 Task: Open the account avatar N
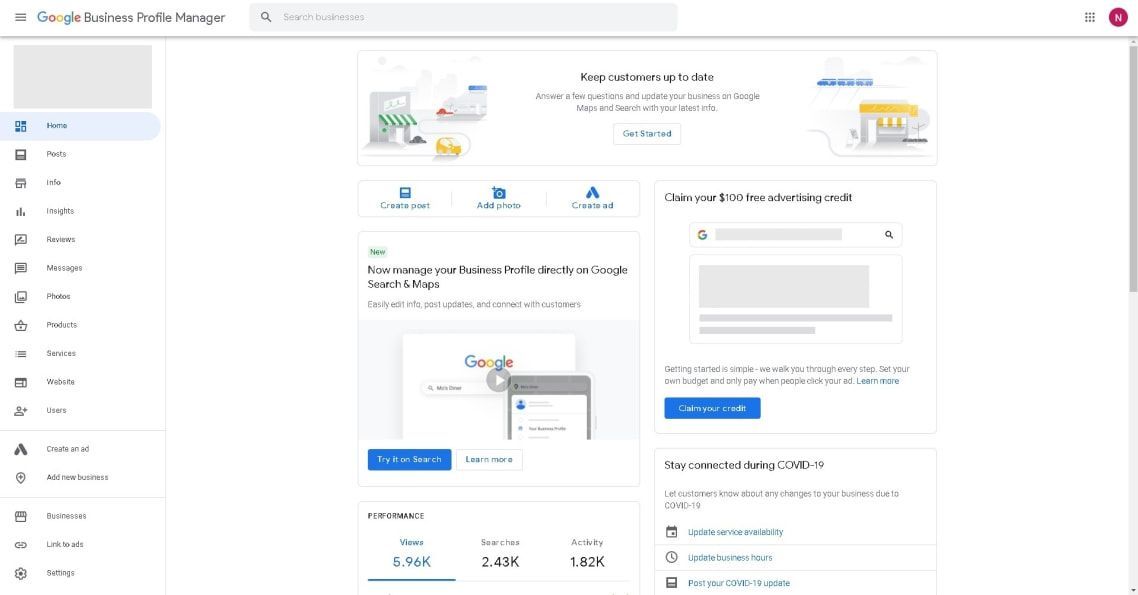pos(1118,17)
